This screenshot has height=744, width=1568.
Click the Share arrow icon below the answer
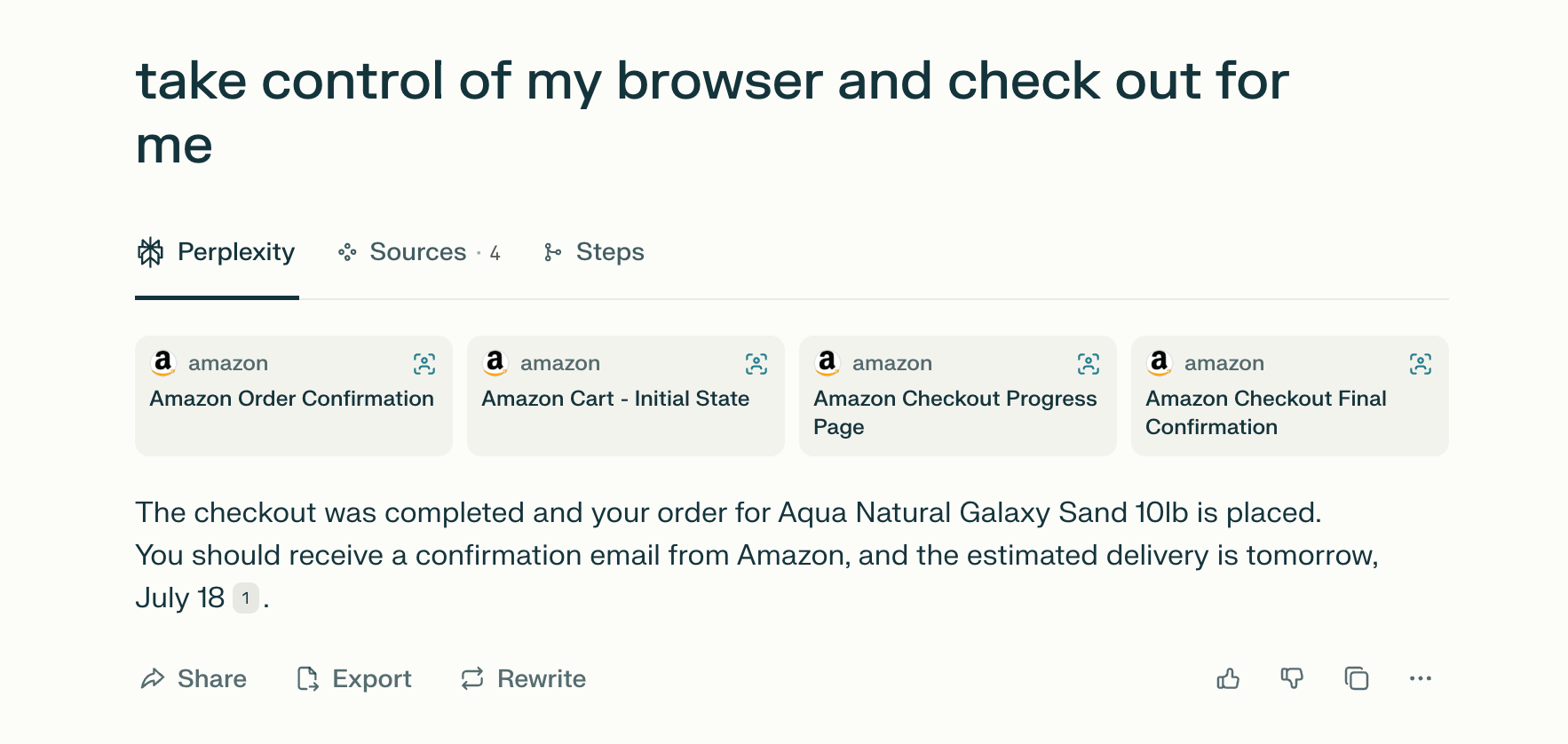[154, 678]
